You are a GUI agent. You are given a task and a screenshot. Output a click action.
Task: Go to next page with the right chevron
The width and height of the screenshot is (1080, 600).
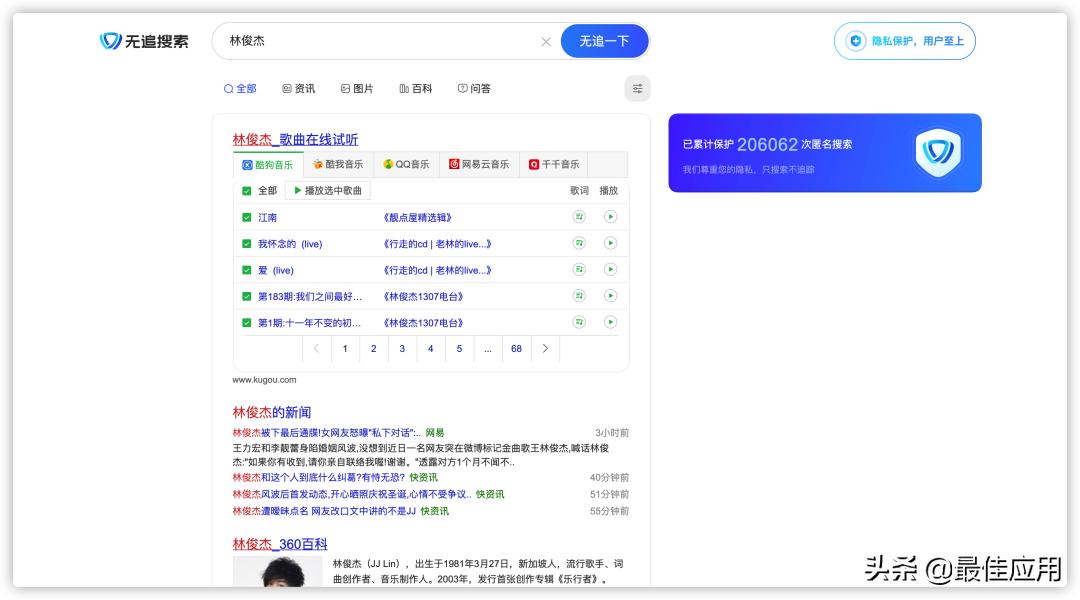[544, 348]
